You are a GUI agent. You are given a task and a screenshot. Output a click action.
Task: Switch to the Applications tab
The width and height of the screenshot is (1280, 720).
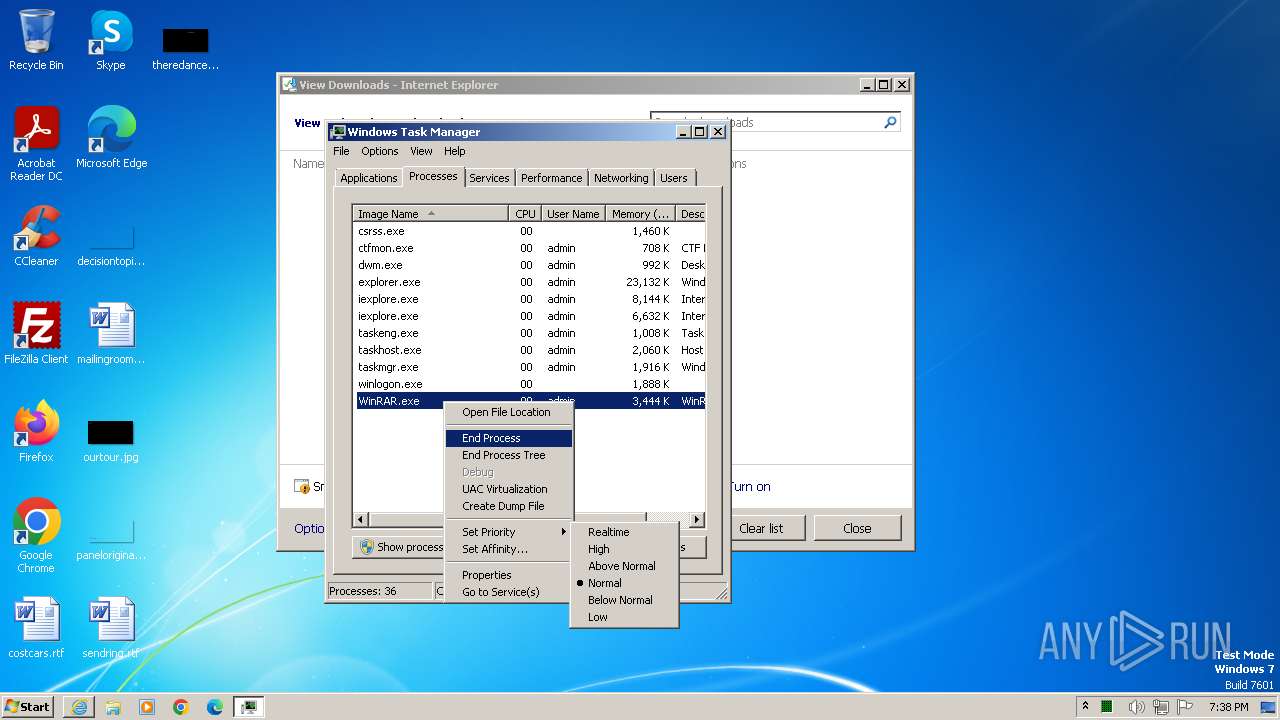point(368,178)
